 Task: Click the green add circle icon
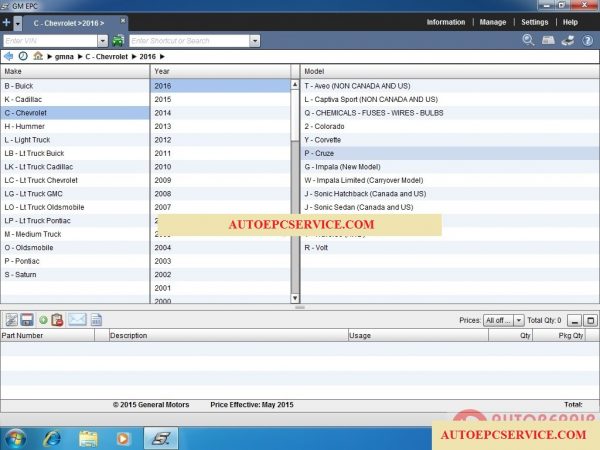(x=43, y=320)
